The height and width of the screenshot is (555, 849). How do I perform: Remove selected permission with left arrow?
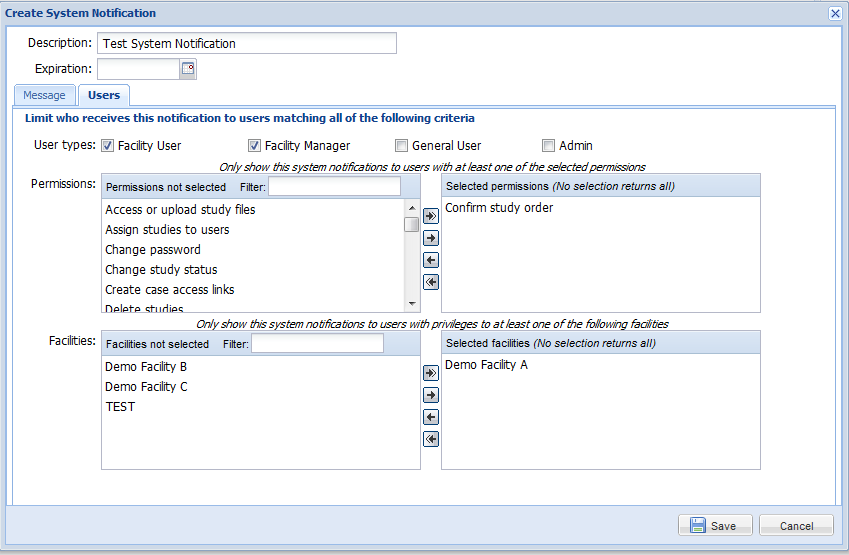pyautogui.click(x=430, y=260)
